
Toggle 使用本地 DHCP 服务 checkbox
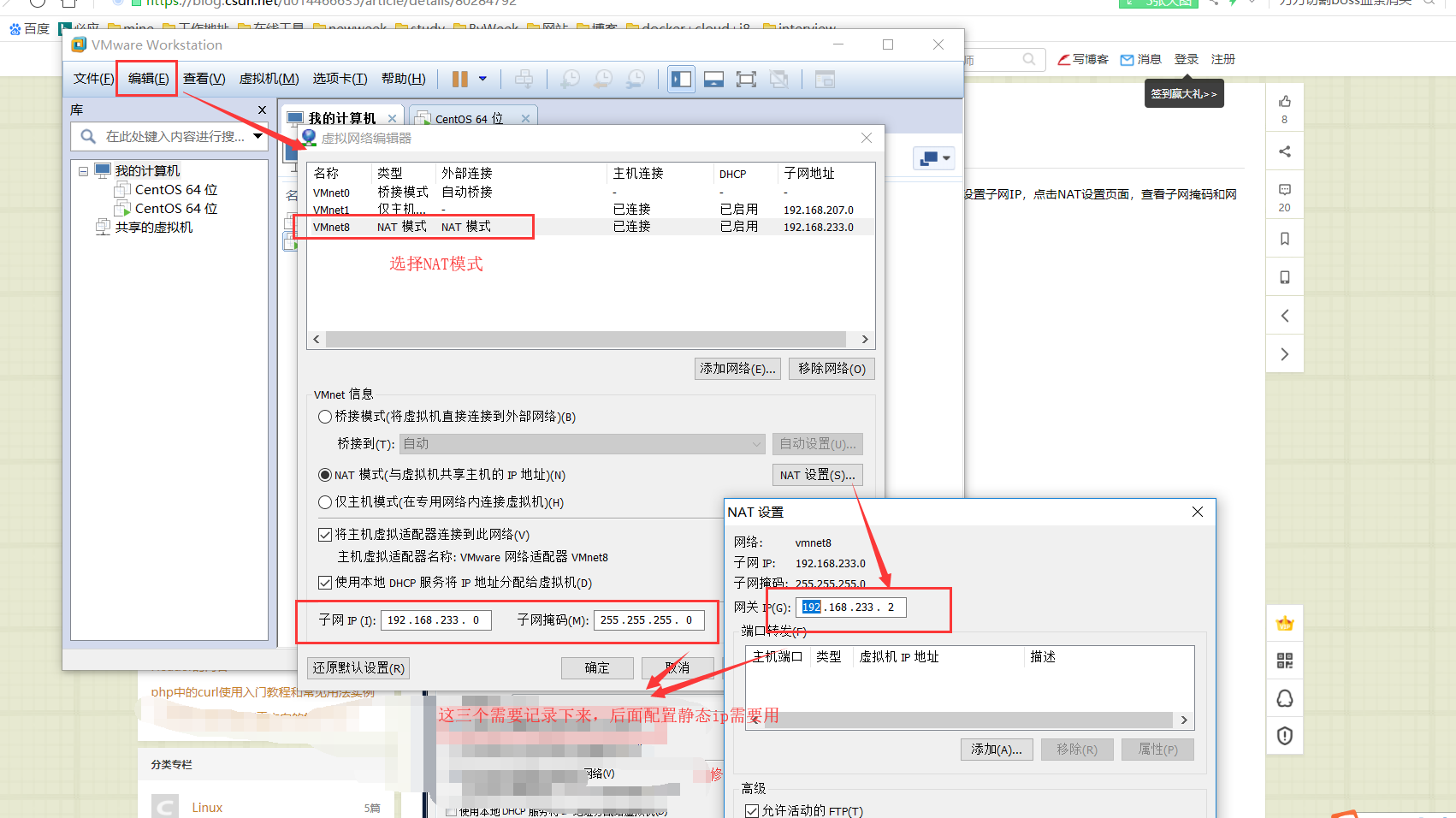click(x=325, y=583)
